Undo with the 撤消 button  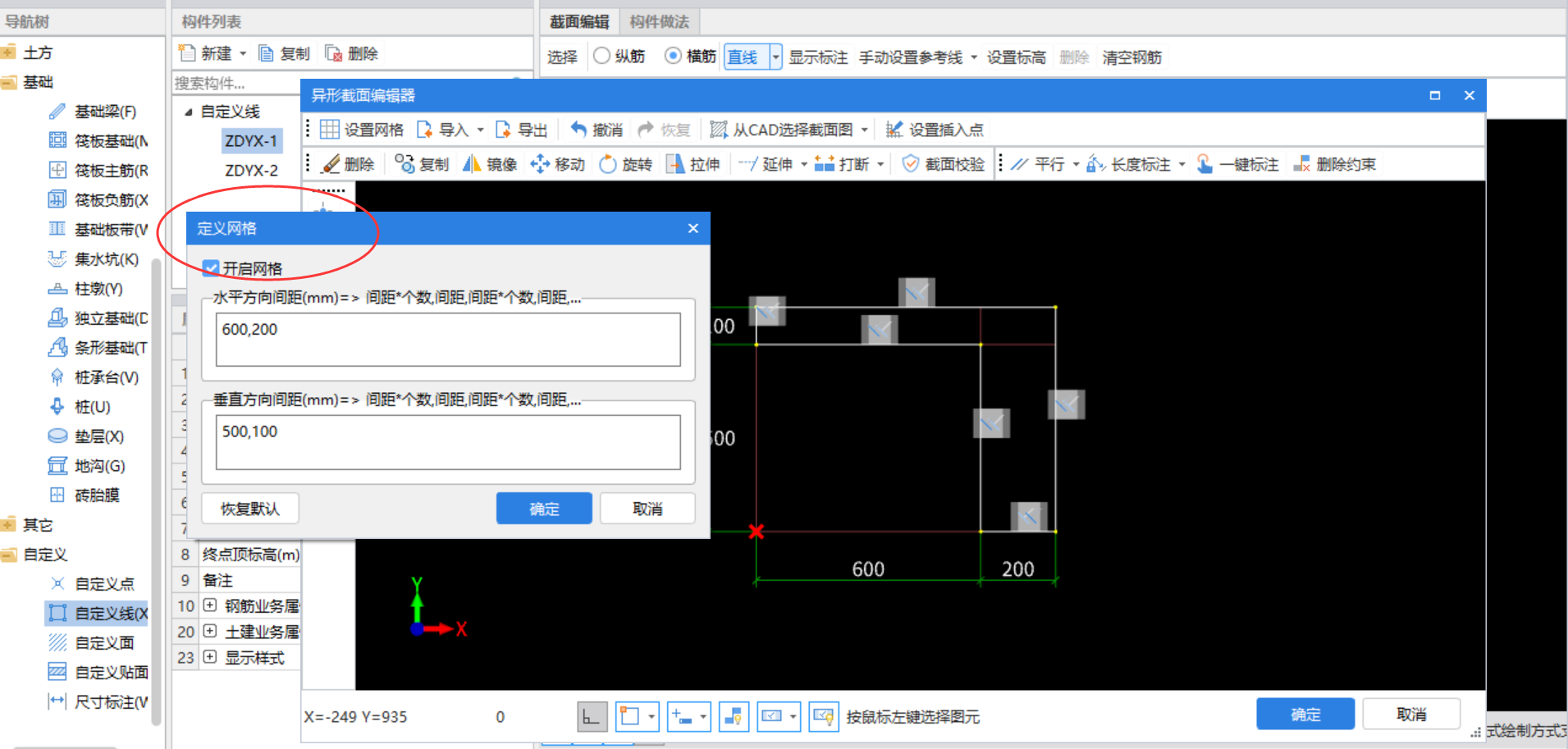click(597, 130)
